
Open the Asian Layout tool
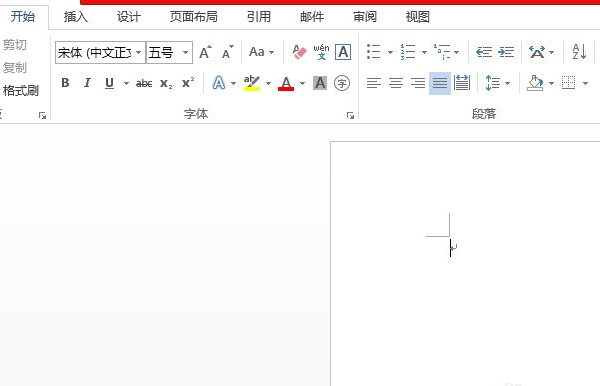coord(537,52)
